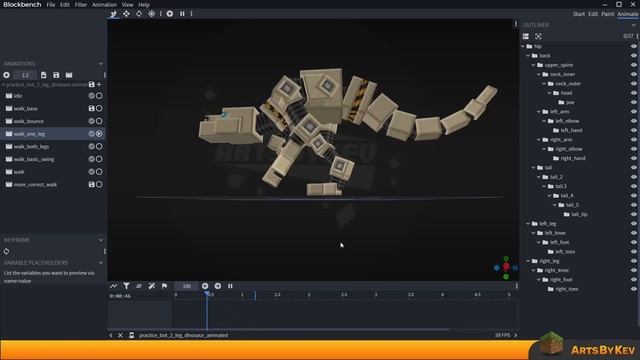Image resolution: width=640 pixels, height=360 pixels.
Task: Click the movie icon in Animations toolbar
Action: pos(69,75)
